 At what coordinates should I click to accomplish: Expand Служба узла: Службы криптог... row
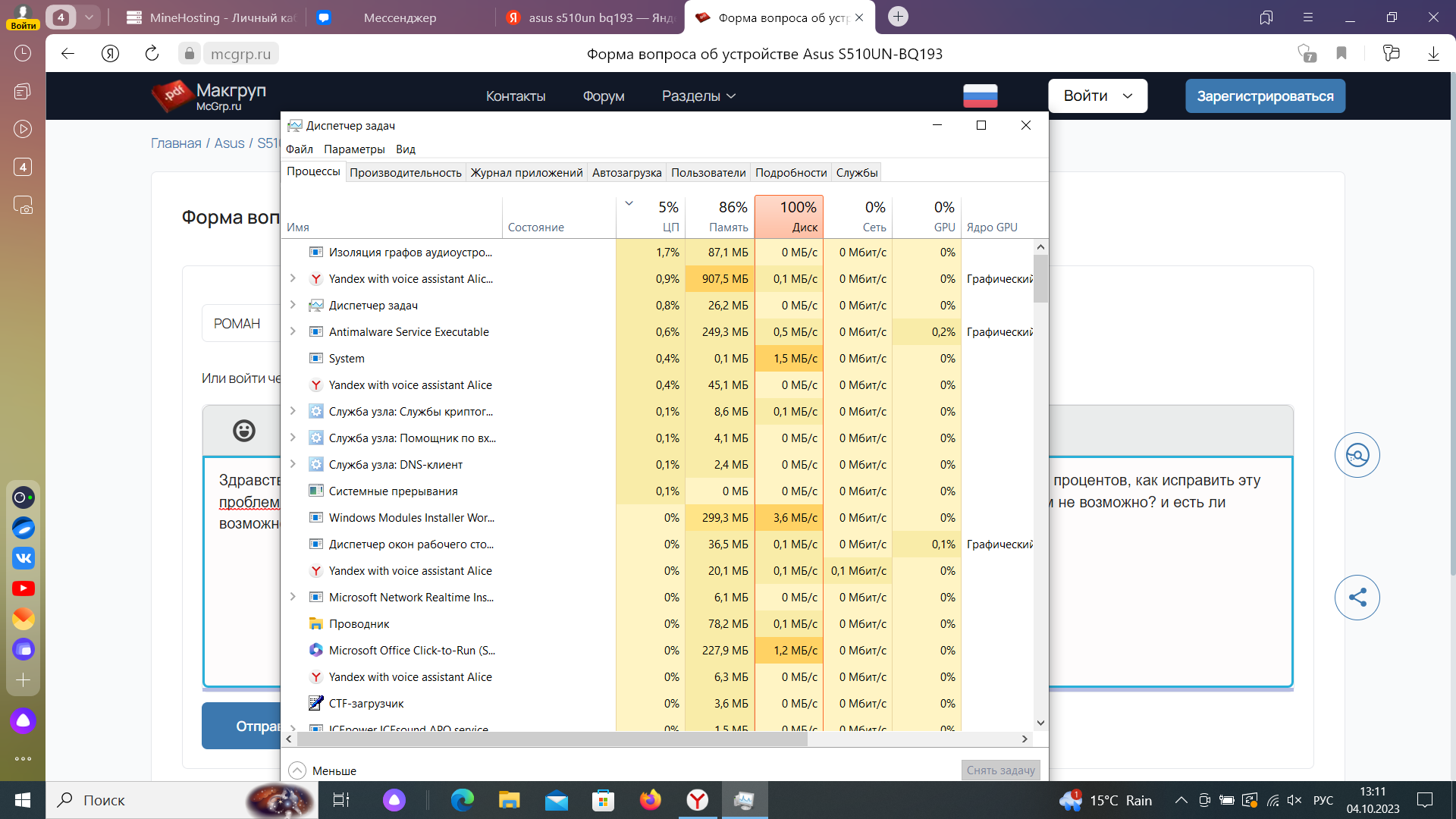[x=293, y=411]
